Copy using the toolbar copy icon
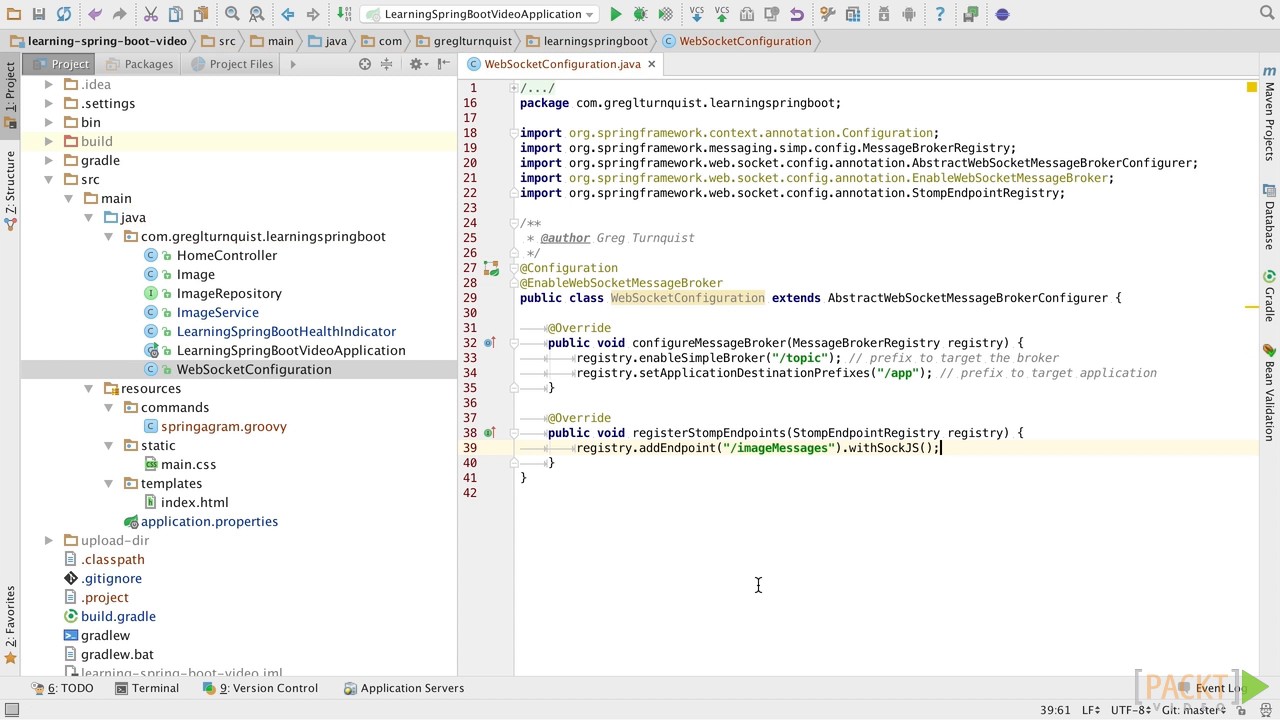 [176, 14]
